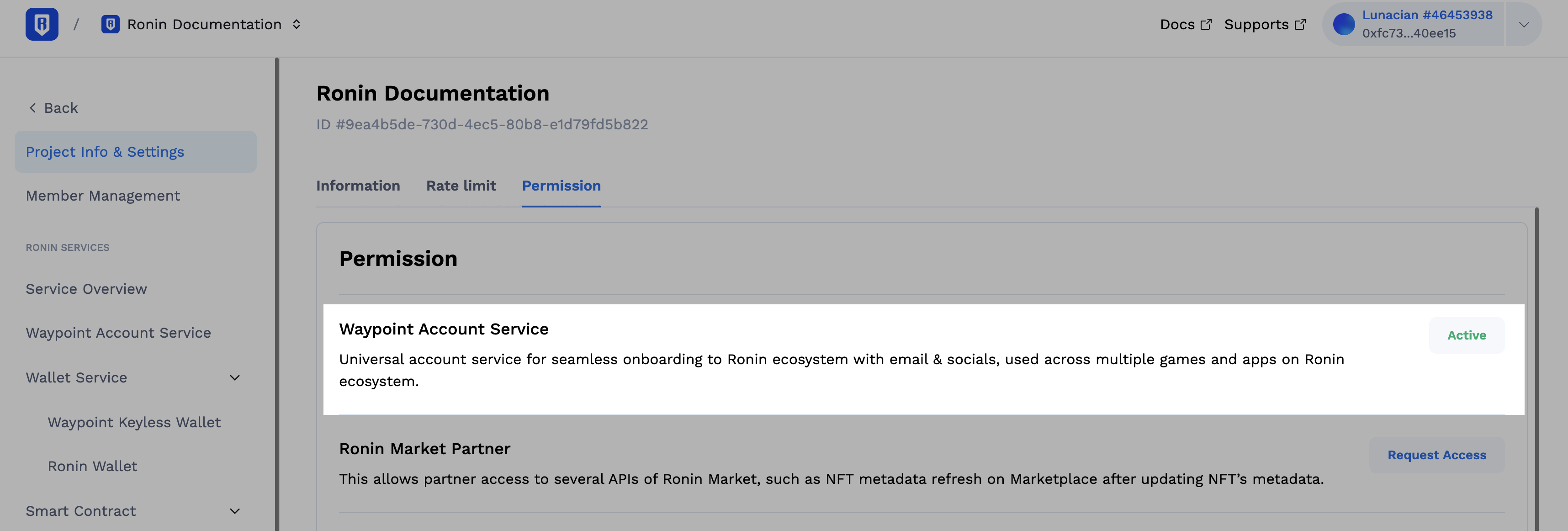1568x531 pixels.
Task: Collapse the Wallet Service chevron
Action: 235,377
